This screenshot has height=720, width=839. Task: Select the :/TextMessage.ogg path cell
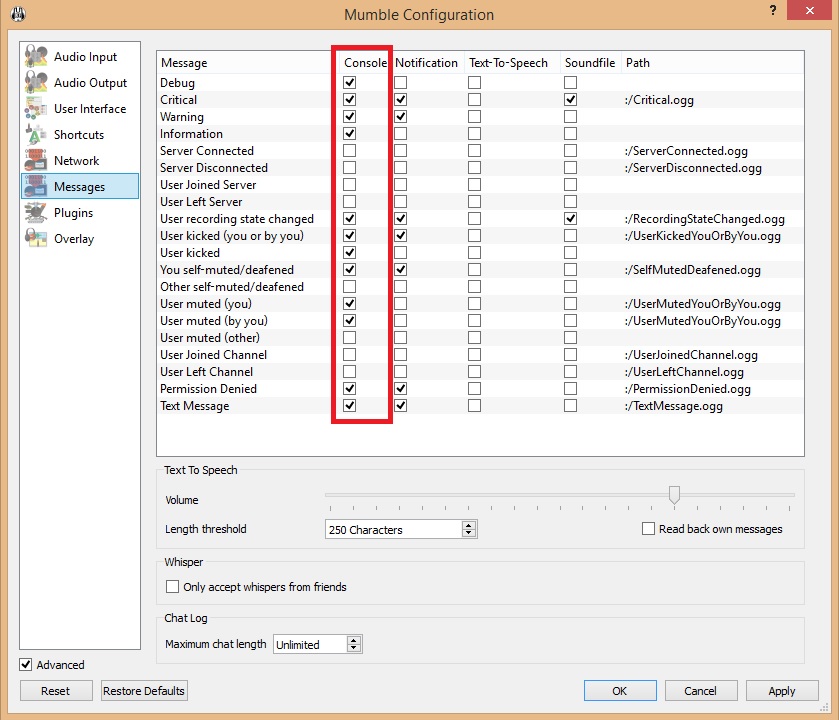pyautogui.click(x=674, y=406)
